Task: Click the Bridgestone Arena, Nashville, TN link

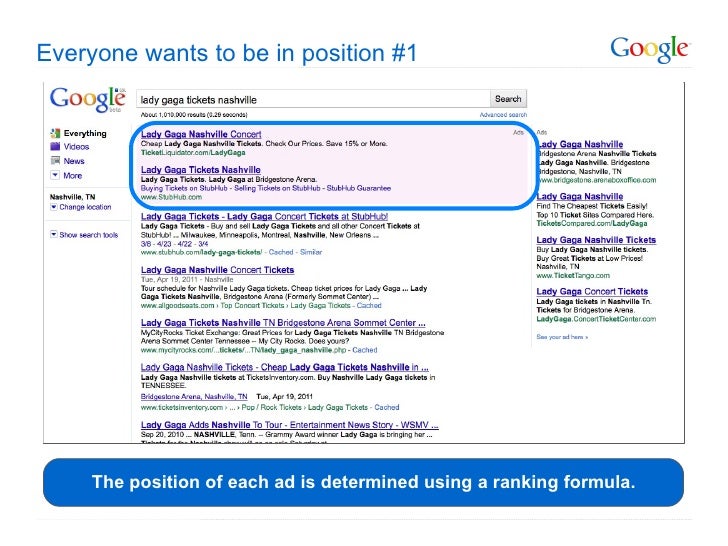Action: coord(194,396)
